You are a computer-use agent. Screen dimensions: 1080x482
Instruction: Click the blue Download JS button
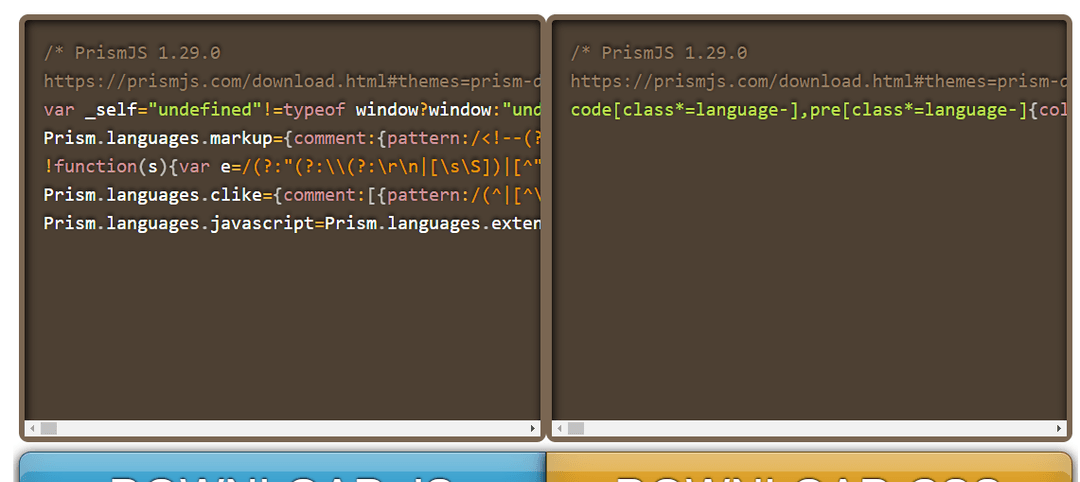tap(282, 467)
